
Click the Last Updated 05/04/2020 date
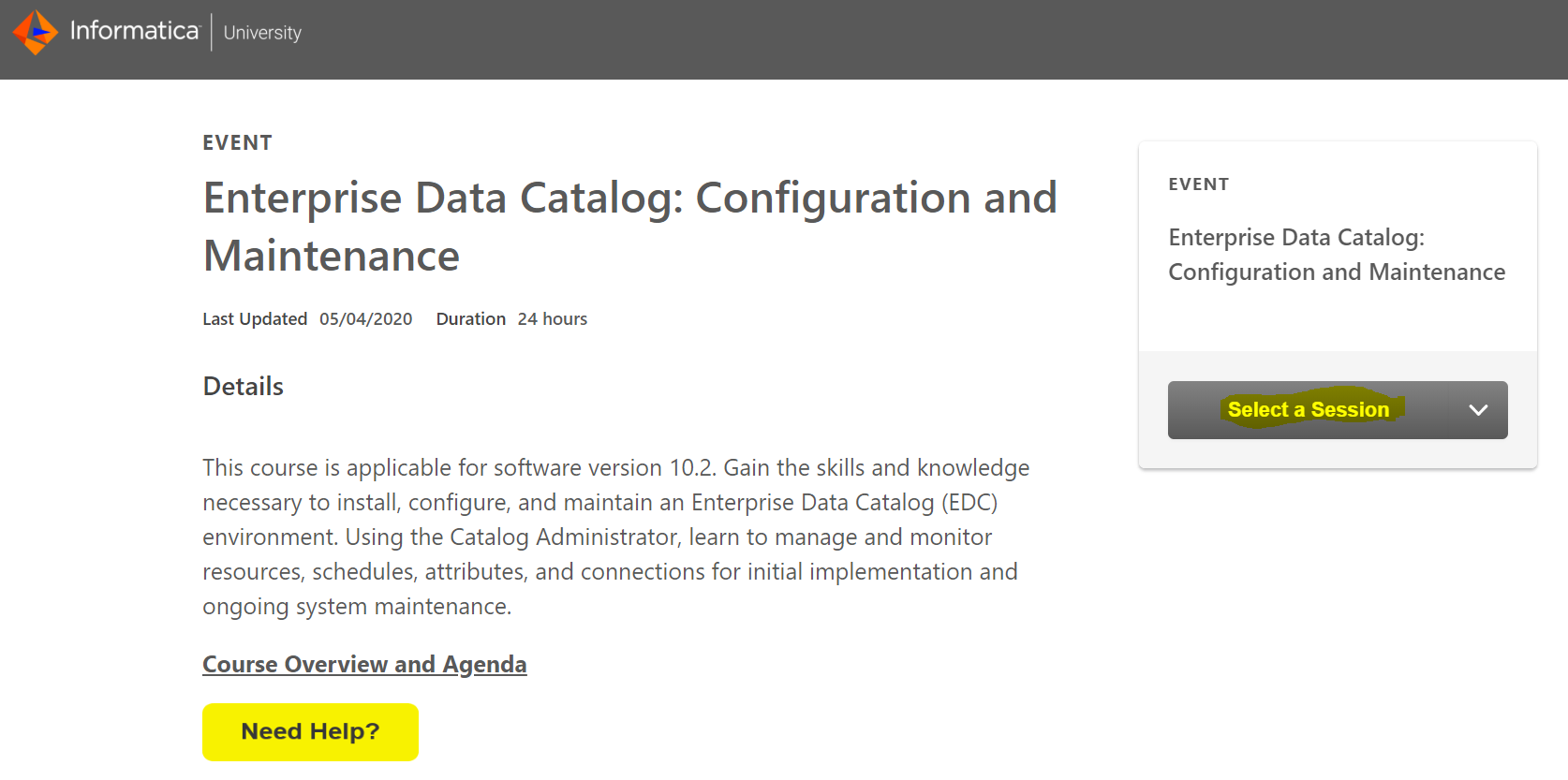(307, 319)
